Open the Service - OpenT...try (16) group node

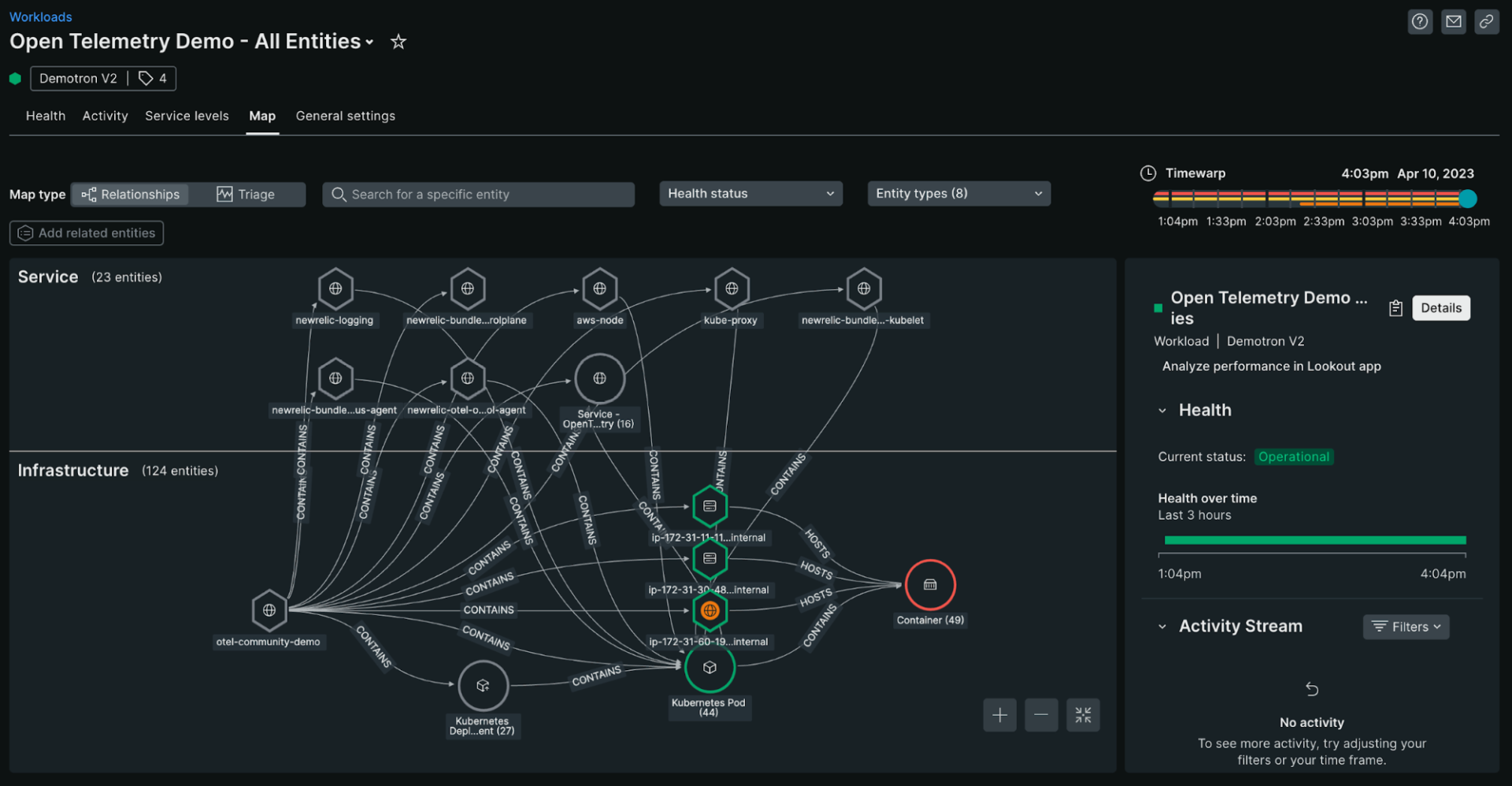click(600, 379)
